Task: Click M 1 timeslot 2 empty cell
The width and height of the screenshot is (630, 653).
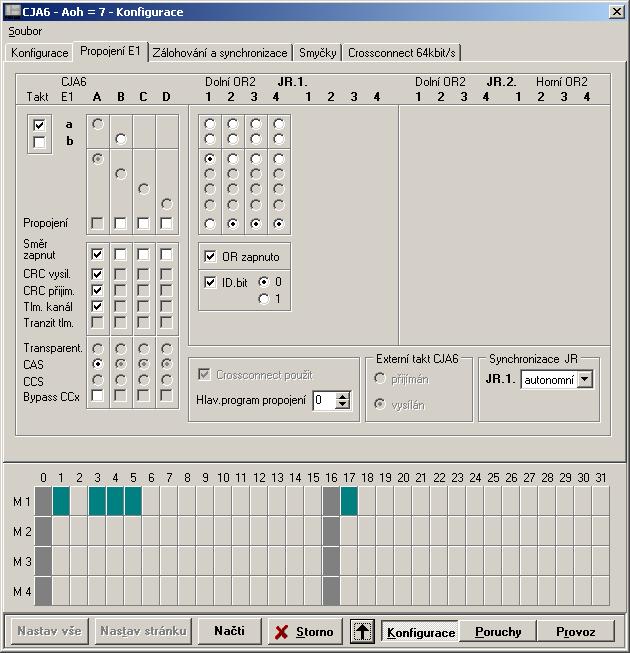Action: pyautogui.click(x=79, y=501)
